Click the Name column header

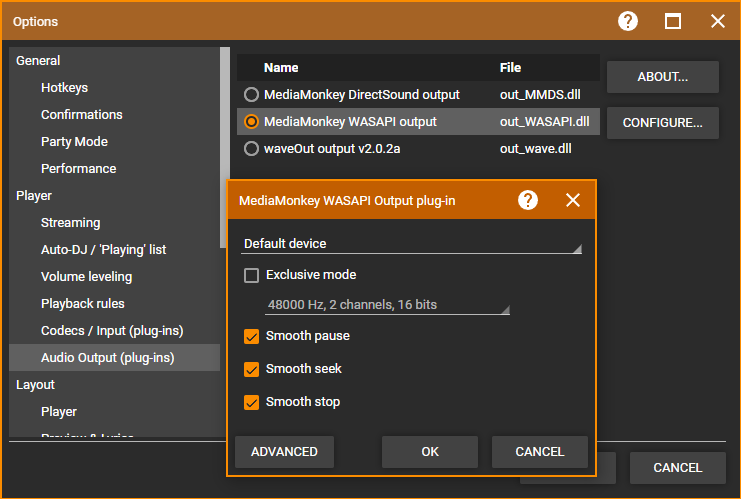tap(281, 68)
